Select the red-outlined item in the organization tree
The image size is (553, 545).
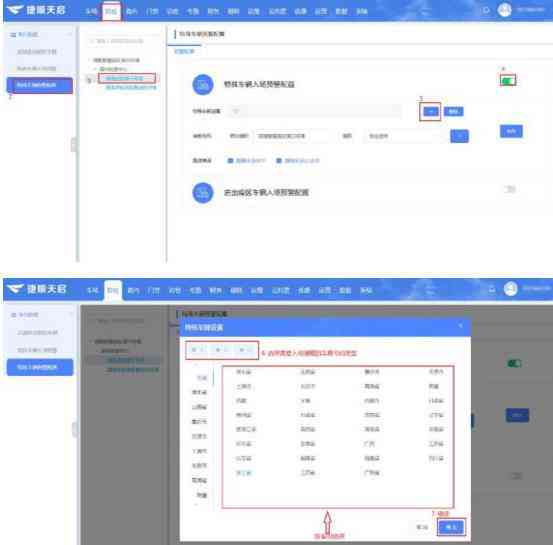click(x=127, y=78)
